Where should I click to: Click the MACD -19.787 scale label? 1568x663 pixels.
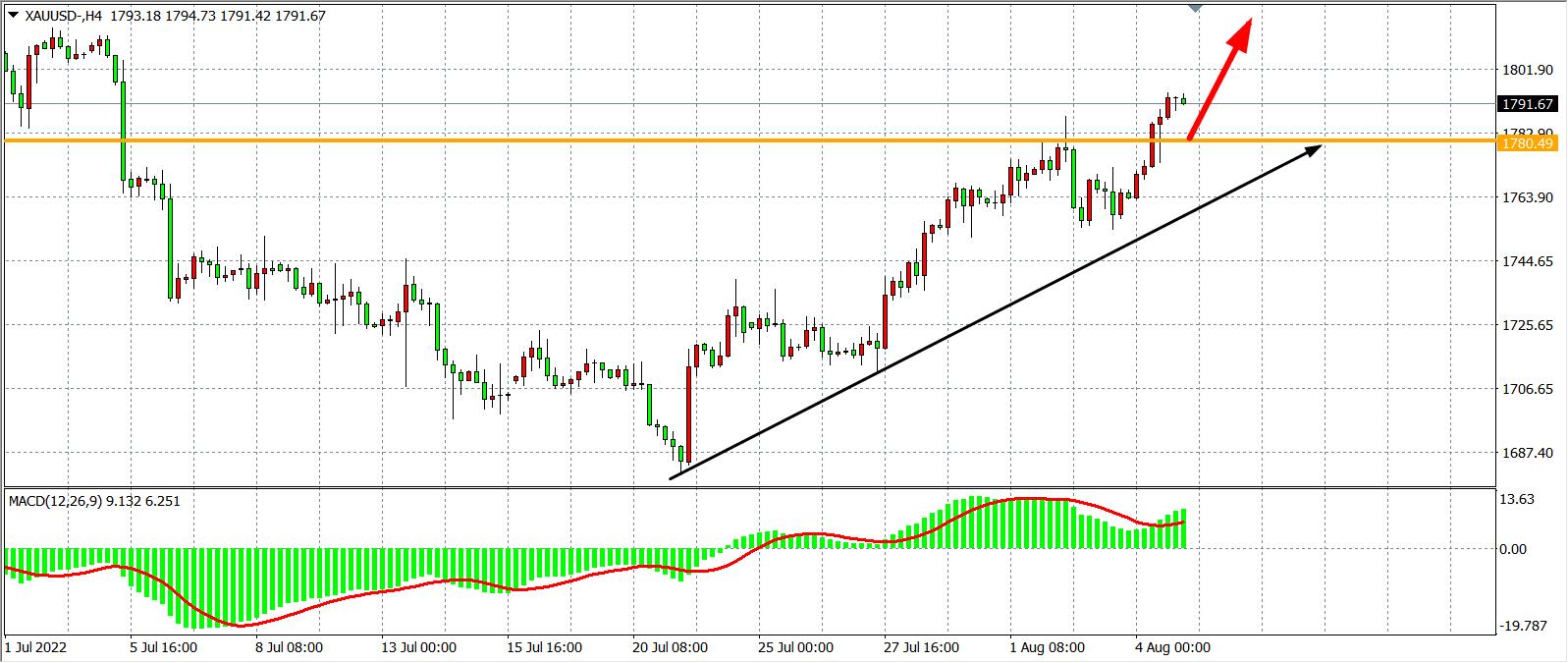coord(1523,626)
